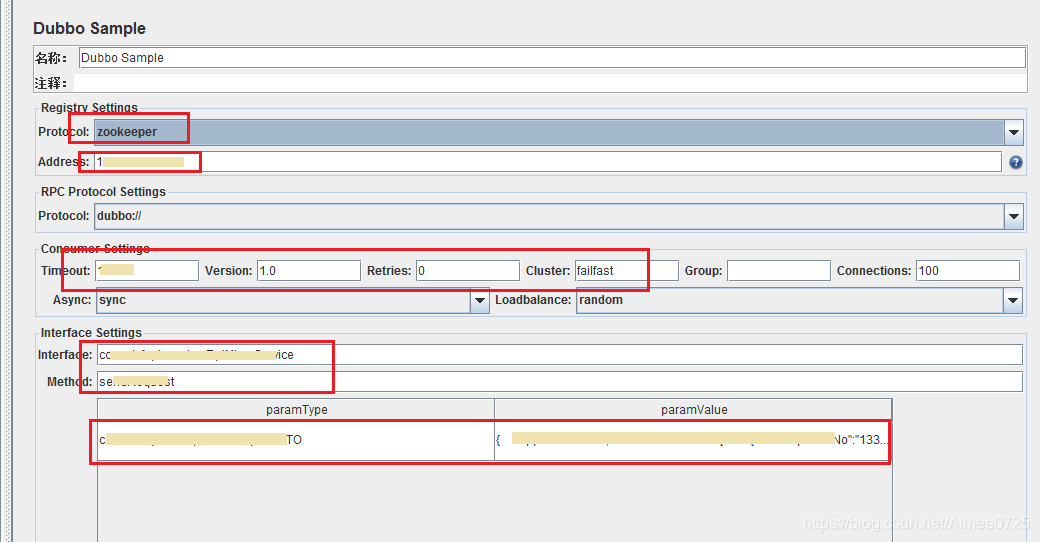Click the Timeout input field
Viewport: 1040px width, 542px height.
(147, 271)
